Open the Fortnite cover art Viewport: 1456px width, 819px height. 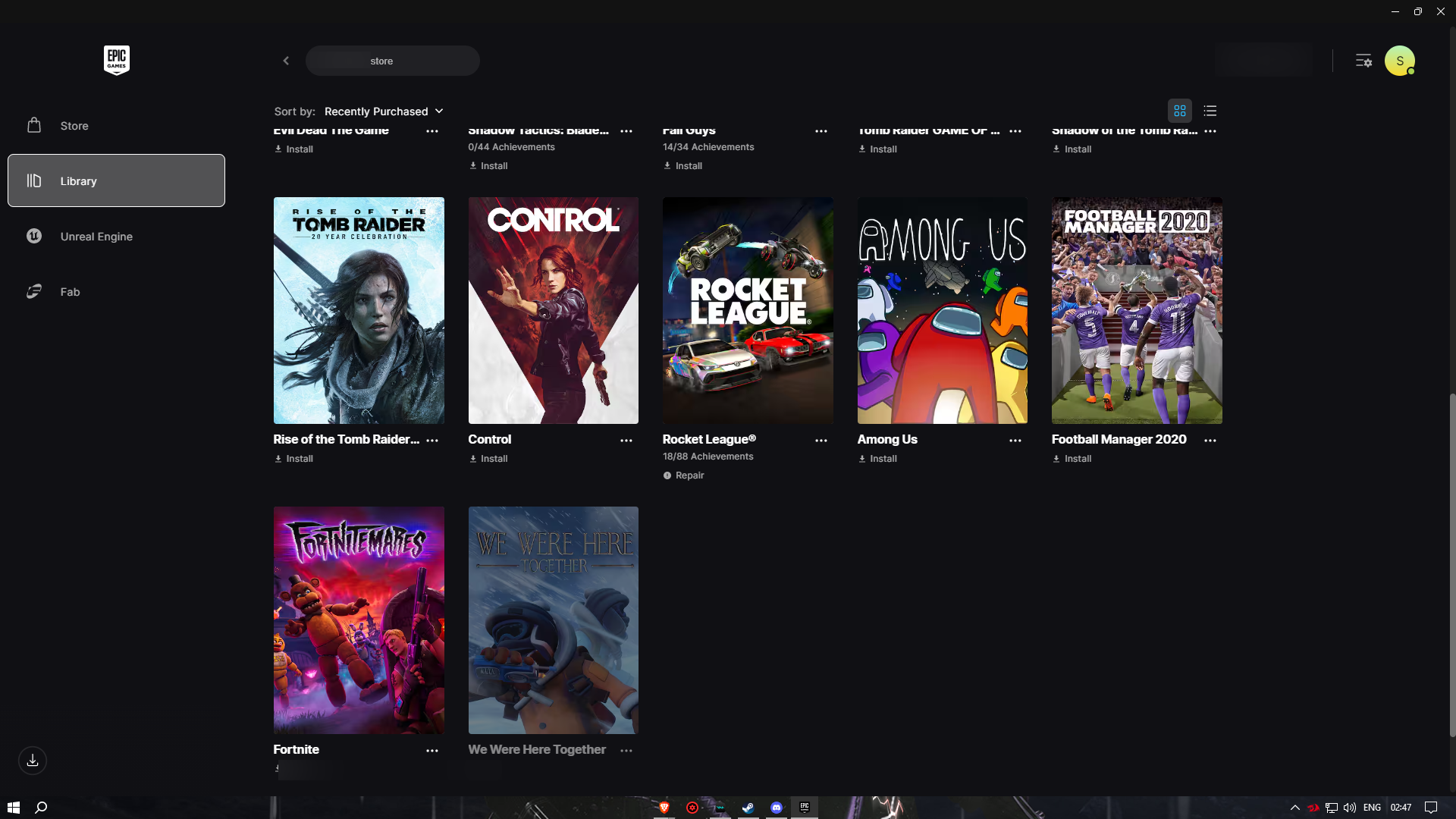click(x=359, y=620)
